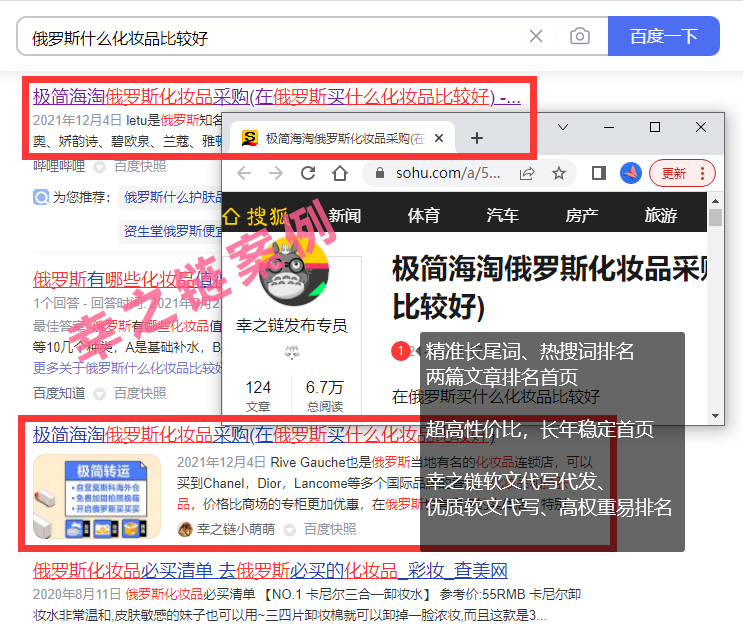Open the 房产 nav item on sohu
The image size is (743, 629).
pos(581,216)
